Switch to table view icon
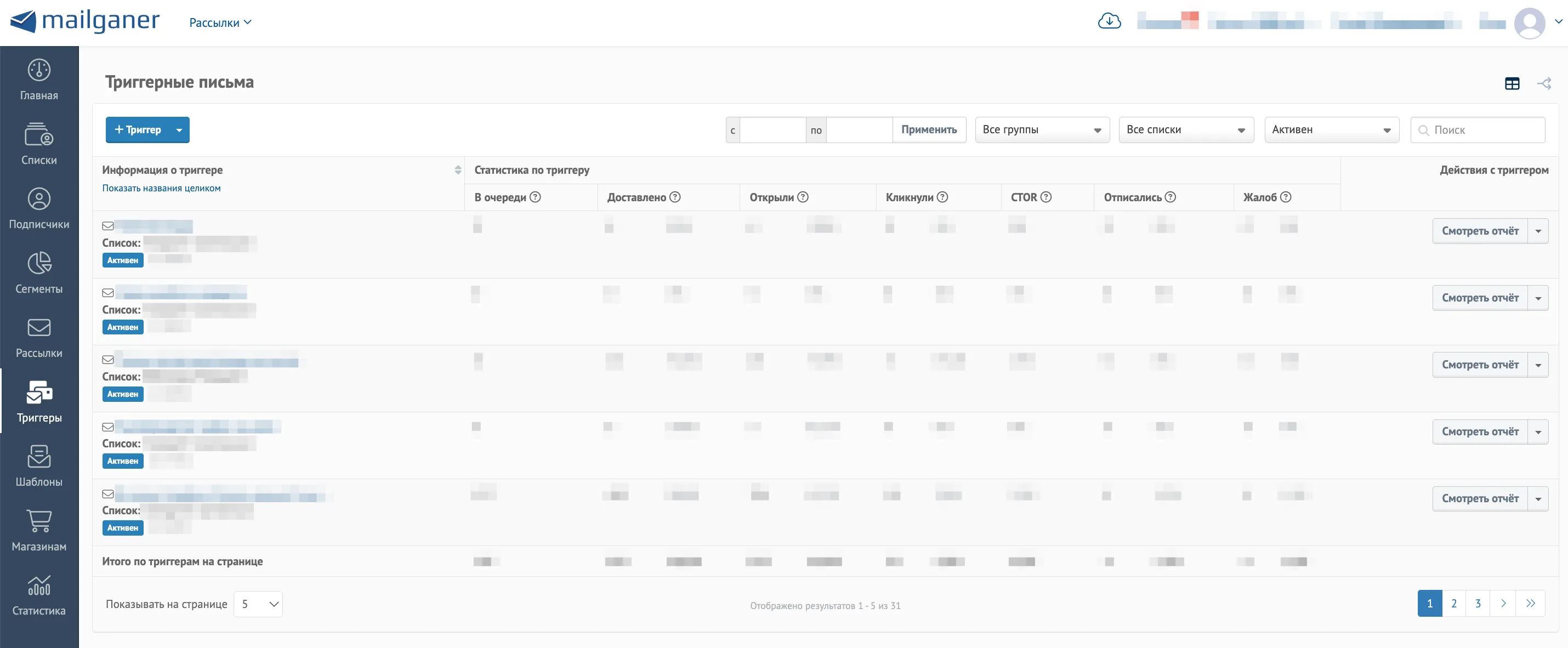1568x648 pixels. (x=1512, y=83)
